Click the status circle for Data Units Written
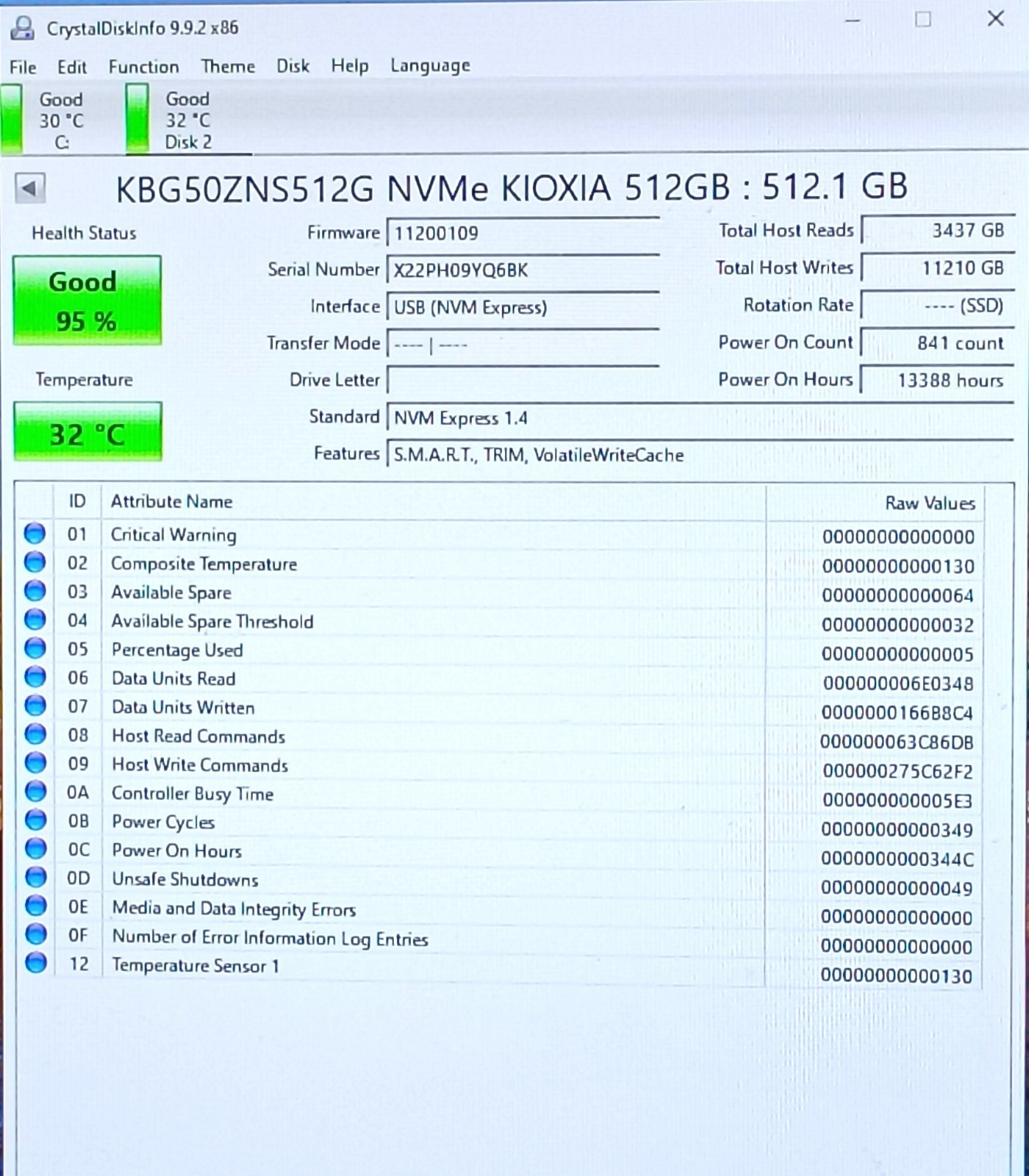1029x1176 pixels. click(x=35, y=706)
